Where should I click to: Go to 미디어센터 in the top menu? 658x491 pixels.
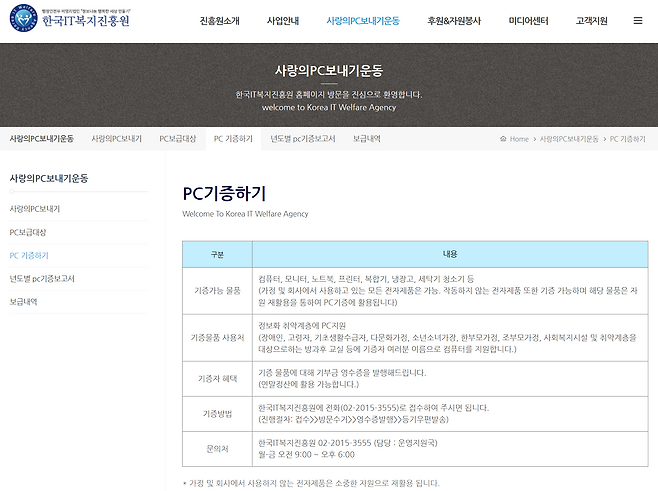click(x=530, y=20)
